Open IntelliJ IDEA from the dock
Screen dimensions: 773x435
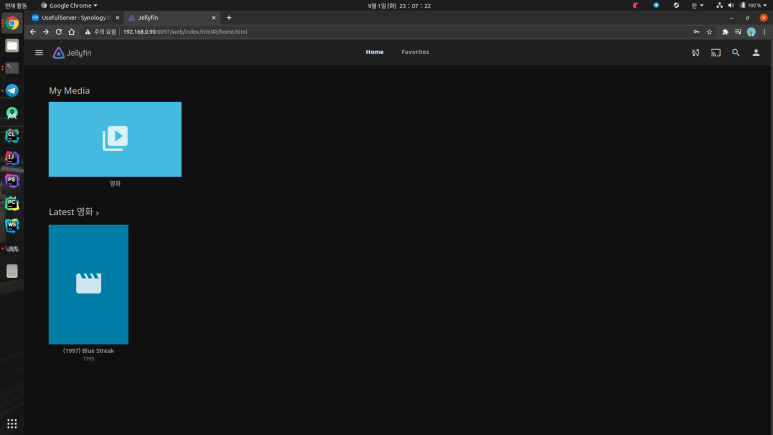click(12, 158)
